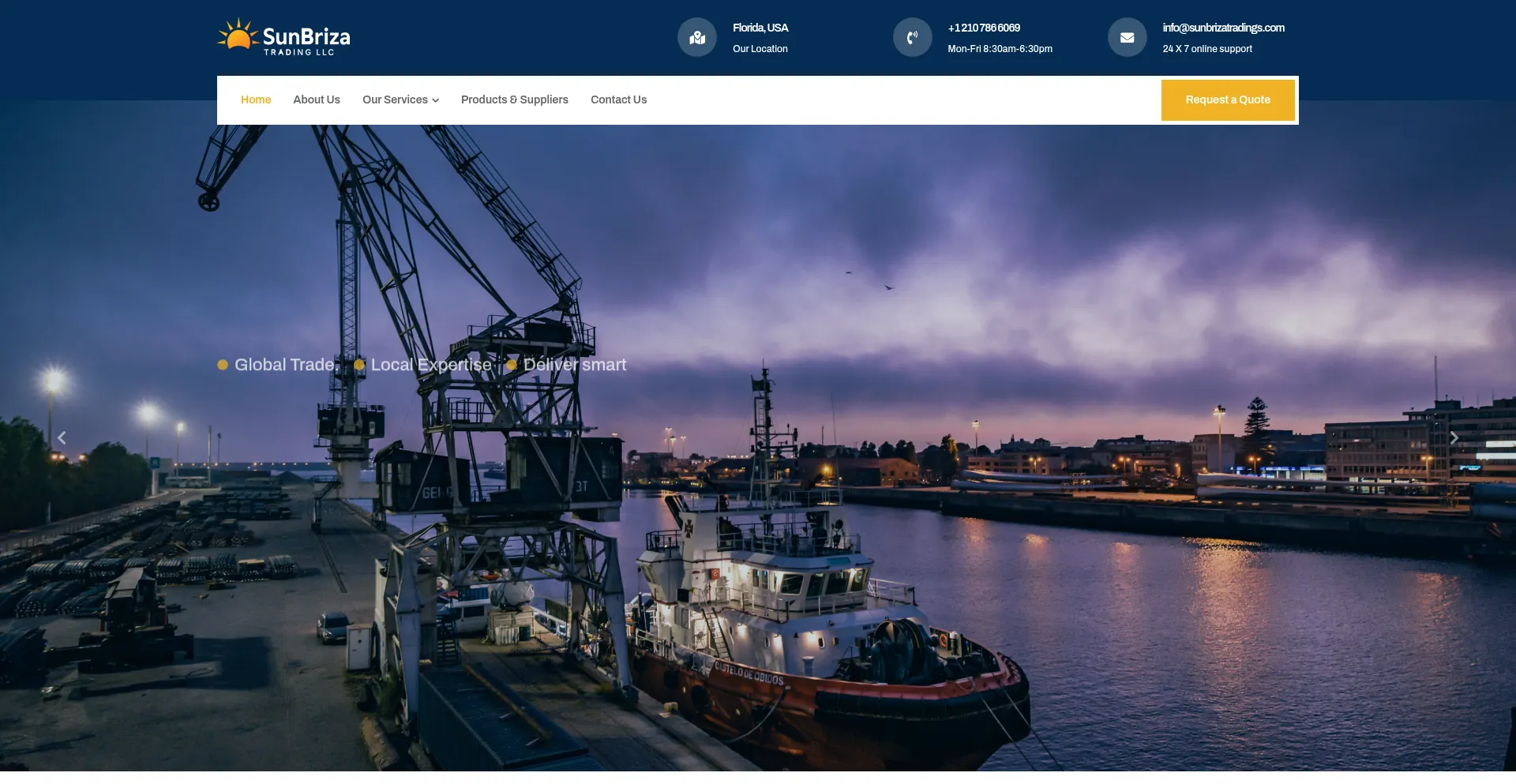
Task: Click the +12107866069 phone number
Action: click(984, 28)
